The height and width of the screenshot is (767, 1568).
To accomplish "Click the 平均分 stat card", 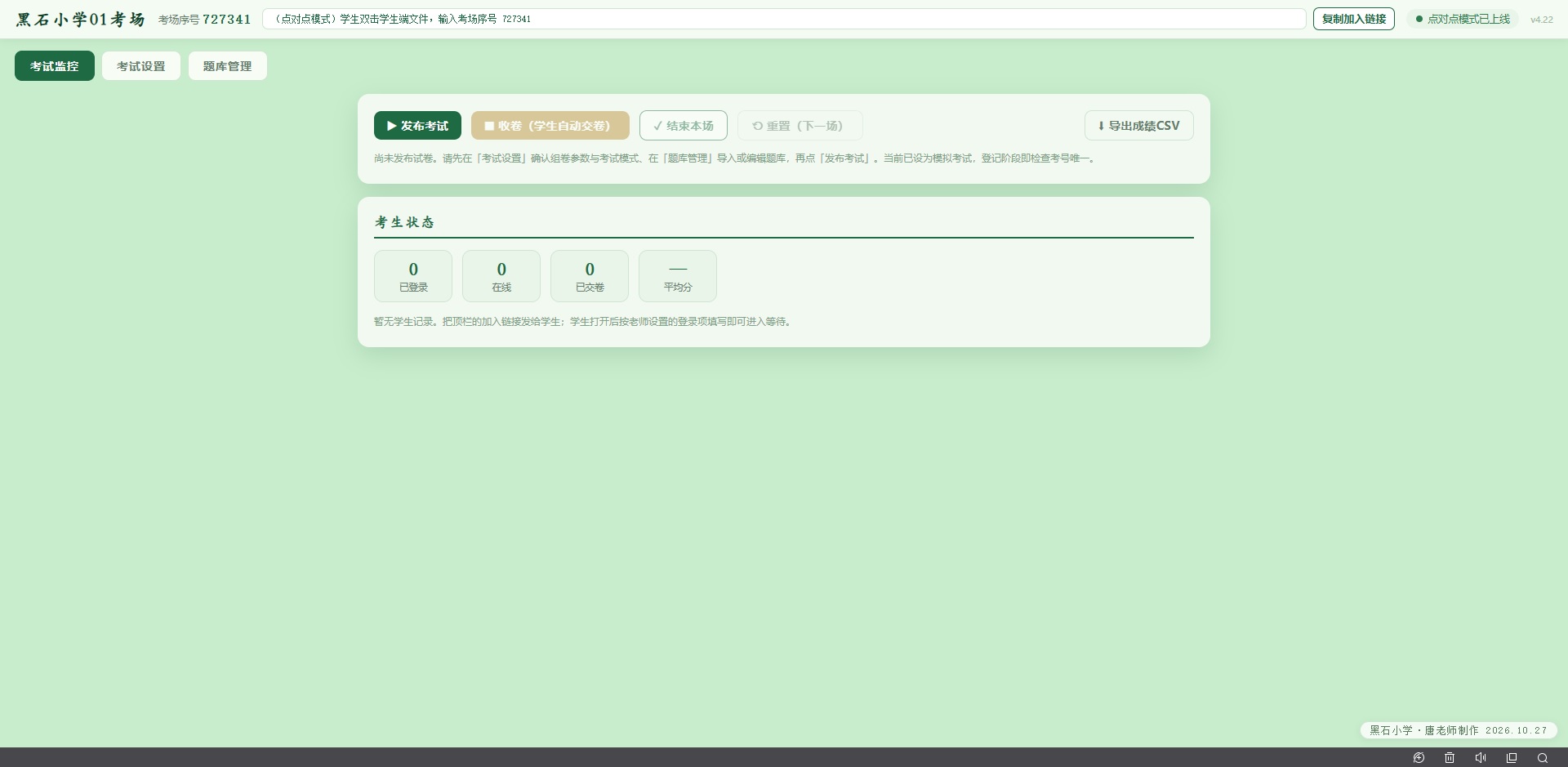I will pyautogui.click(x=678, y=276).
